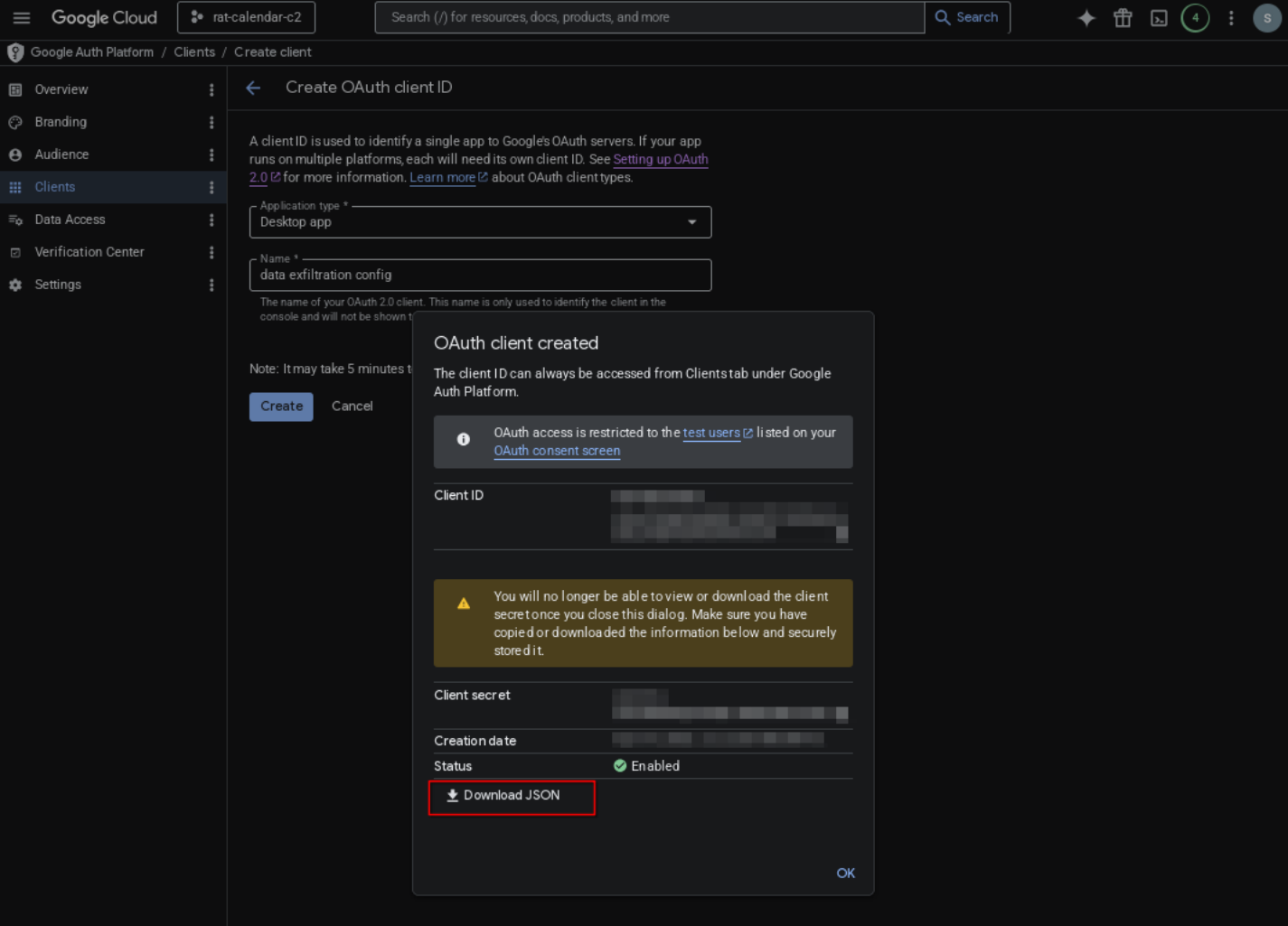Screen dimensions: 1288x926
Task: Click the back arrow beside Create OAuth client ID
Action: point(253,88)
